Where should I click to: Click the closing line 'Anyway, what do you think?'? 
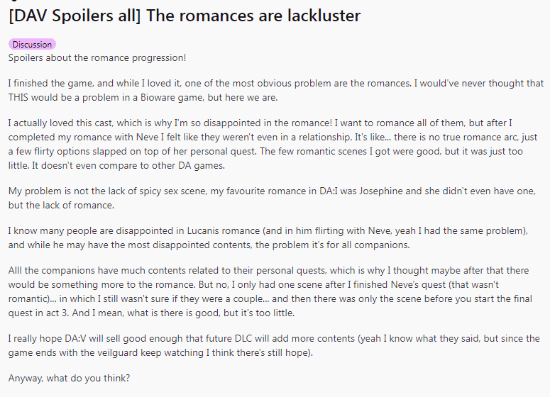(69, 378)
